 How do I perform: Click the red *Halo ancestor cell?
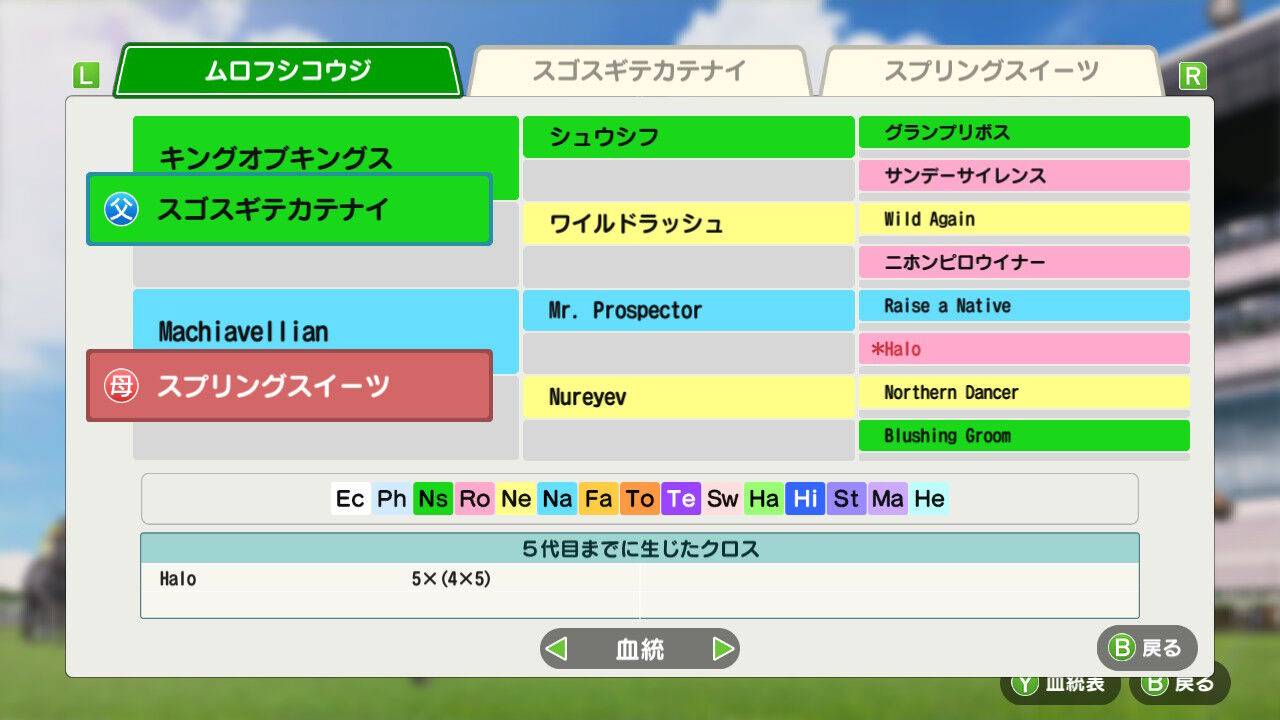point(1024,349)
